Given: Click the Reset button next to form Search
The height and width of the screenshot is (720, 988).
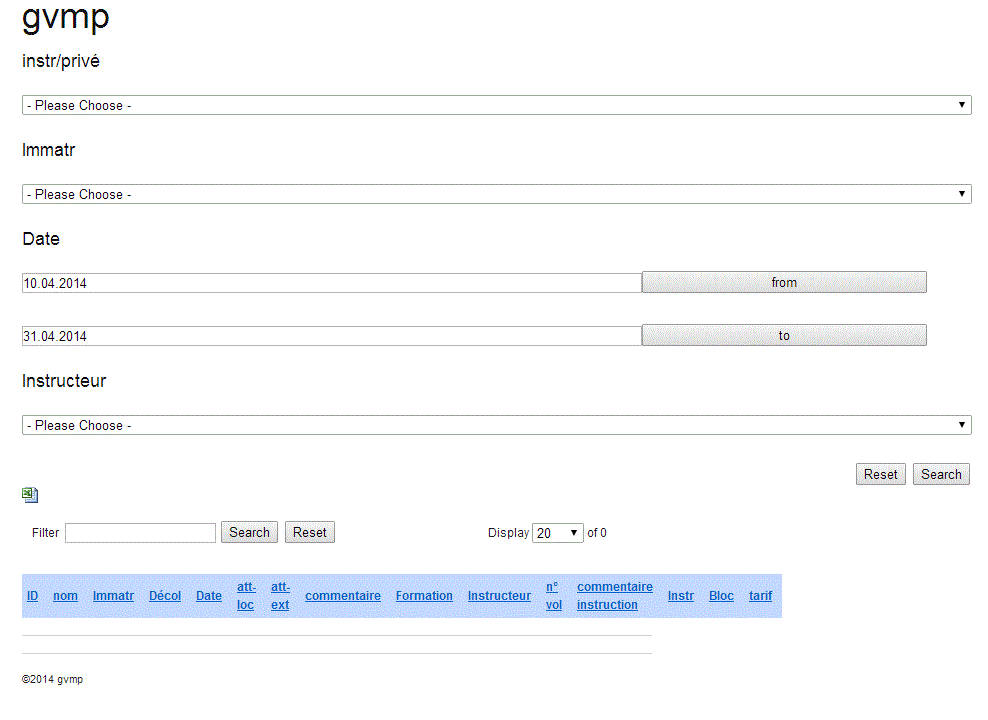Looking at the screenshot, I should click(x=880, y=474).
